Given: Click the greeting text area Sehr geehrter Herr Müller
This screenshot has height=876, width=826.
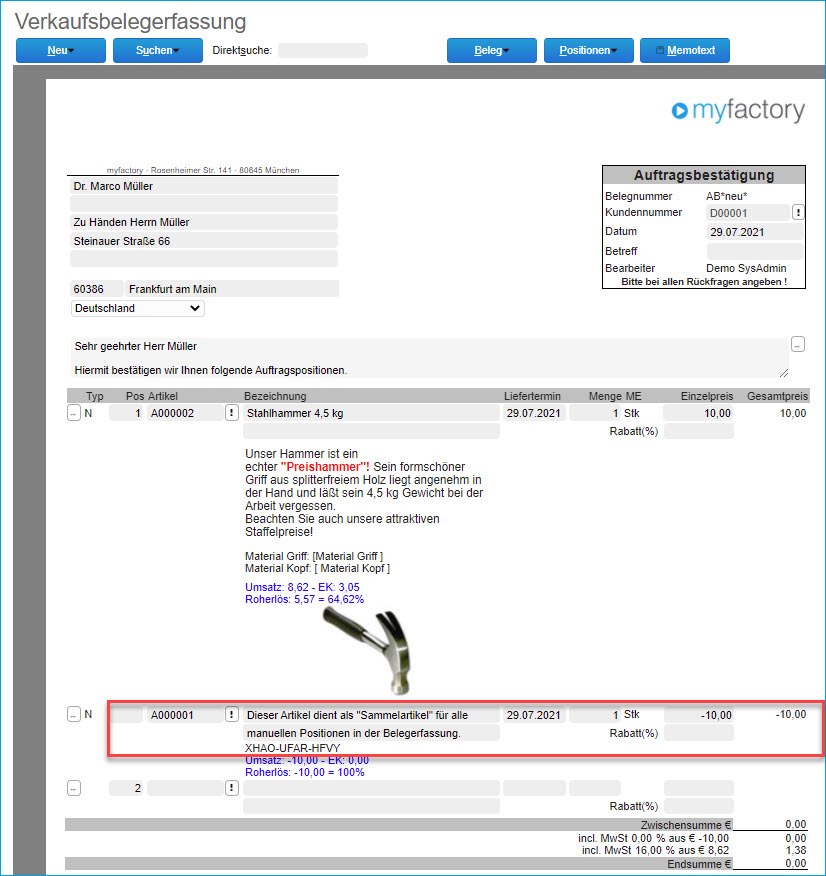Looking at the screenshot, I should pyautogui.click(x=429, y=358).
